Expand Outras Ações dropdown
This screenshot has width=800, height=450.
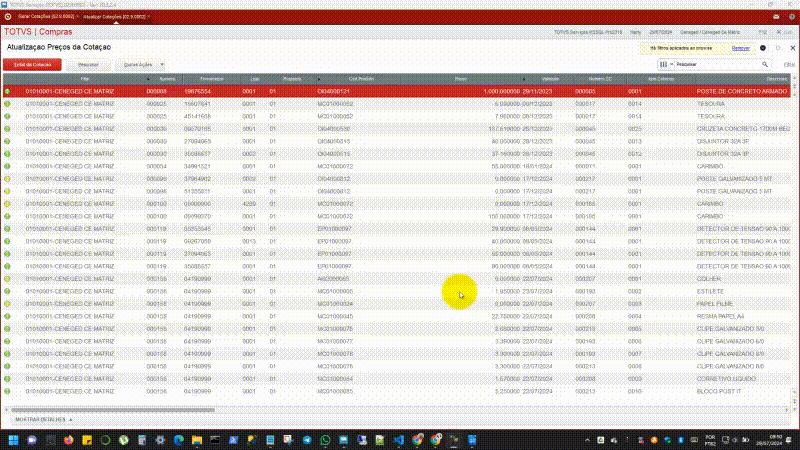(x=142, y=64)
